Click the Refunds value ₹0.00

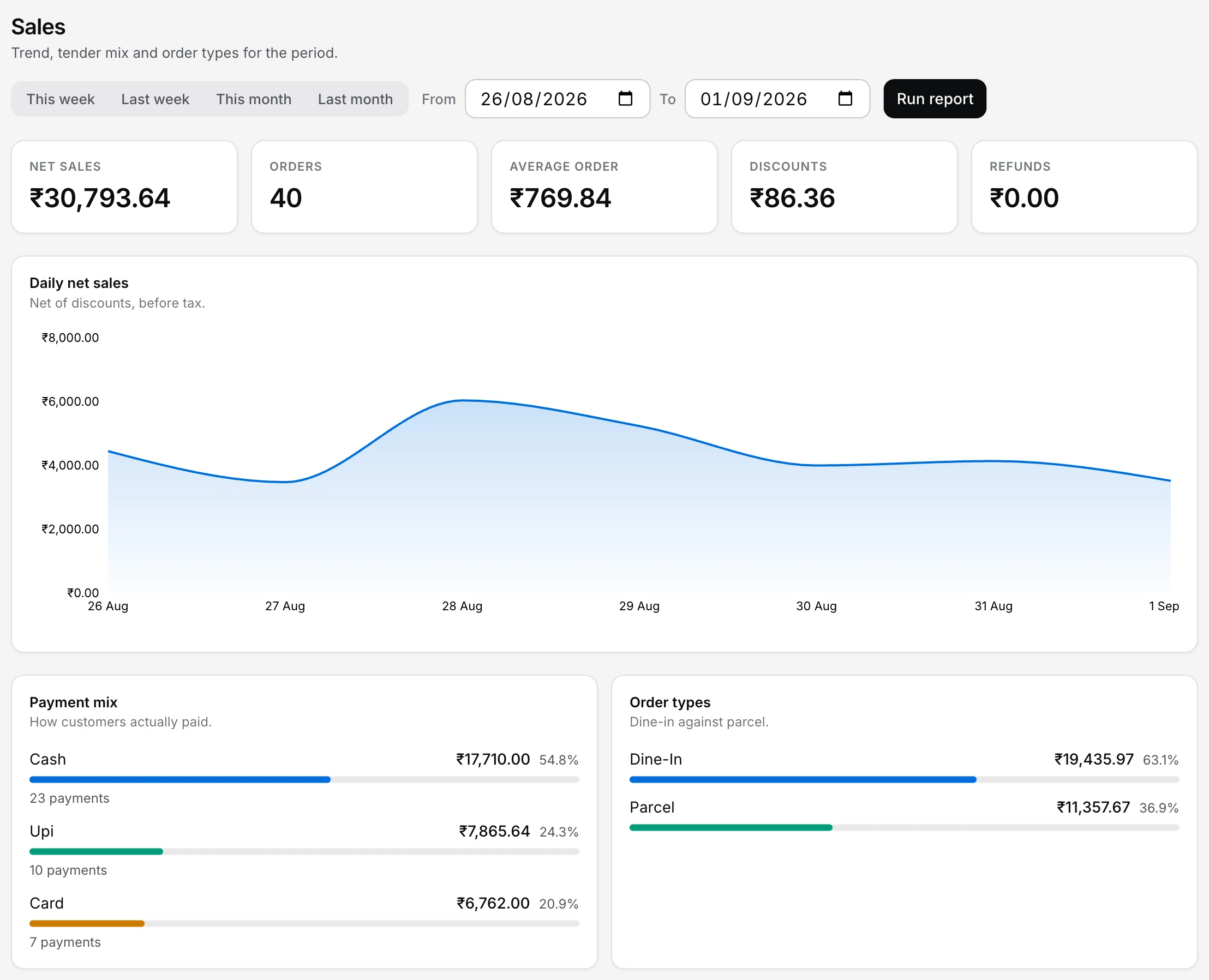(x=1025, y=198)
